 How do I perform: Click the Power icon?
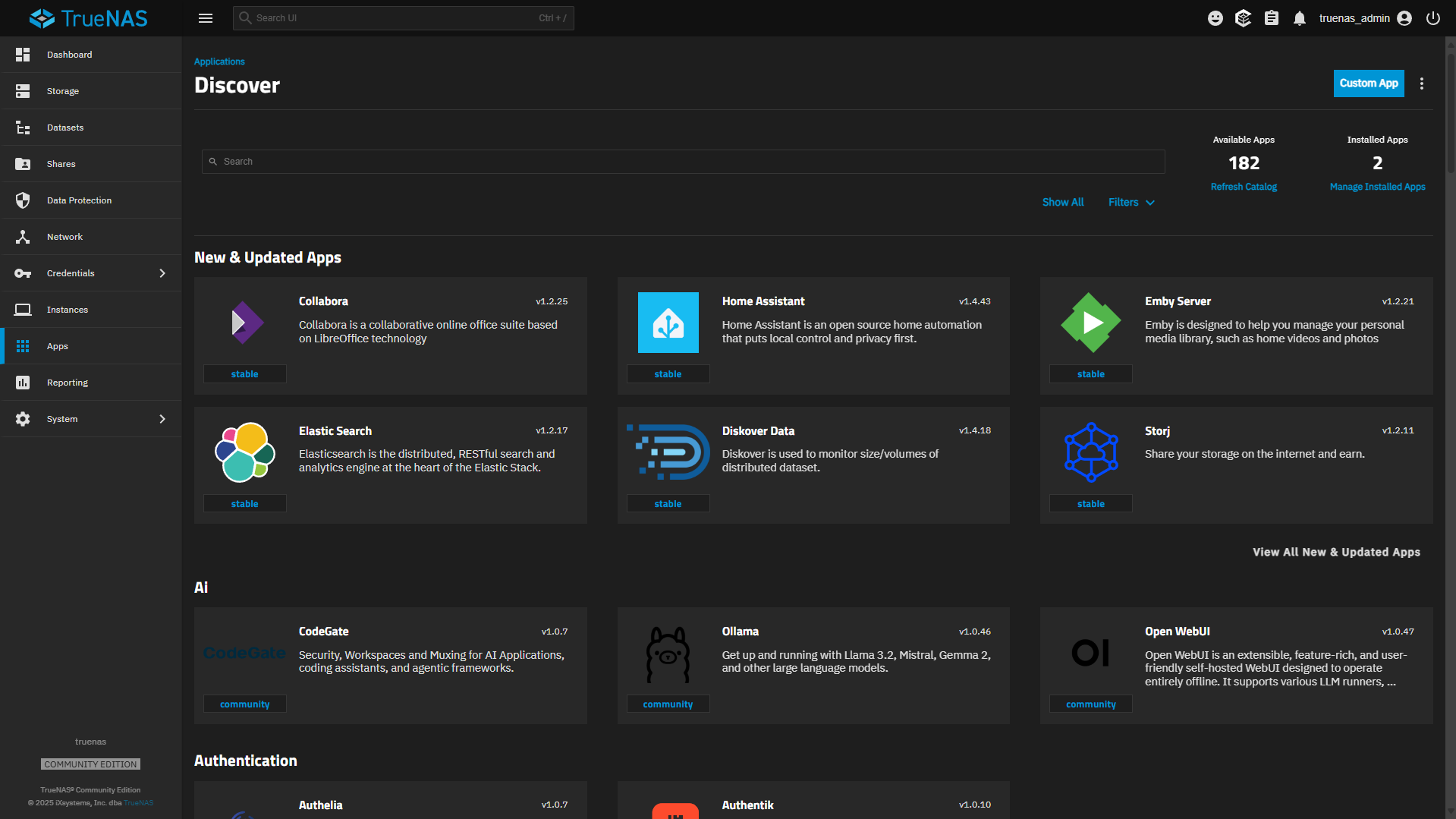(1433, 18)
